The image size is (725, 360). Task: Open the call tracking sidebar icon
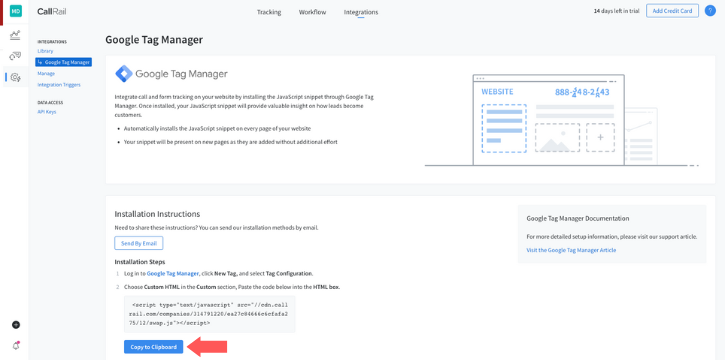coord(15,56)
